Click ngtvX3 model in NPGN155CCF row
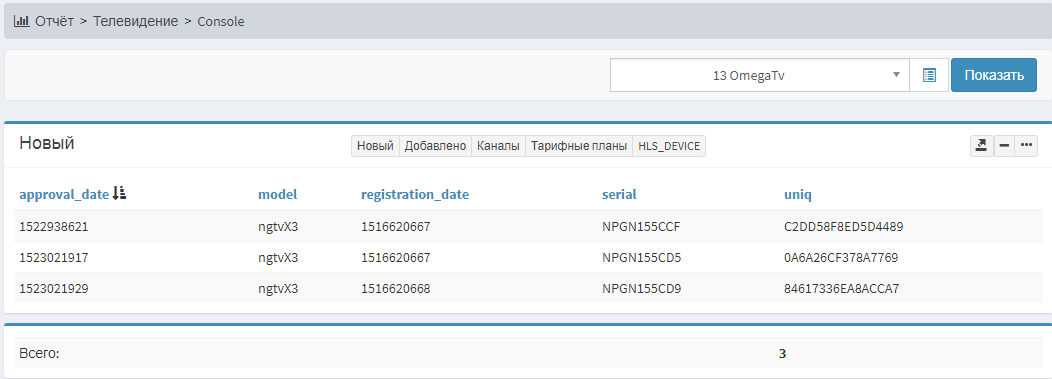 pos(278,227)
